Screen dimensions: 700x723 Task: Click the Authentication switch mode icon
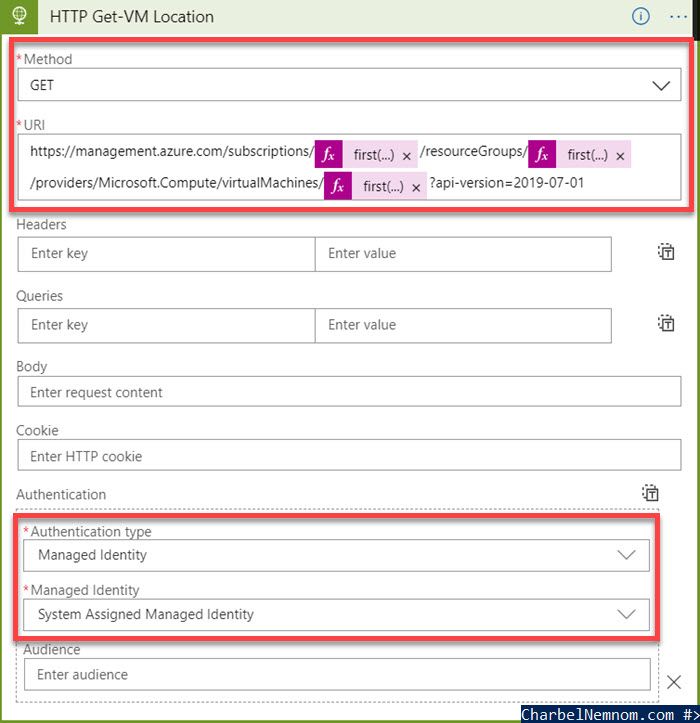pos(651,493)
